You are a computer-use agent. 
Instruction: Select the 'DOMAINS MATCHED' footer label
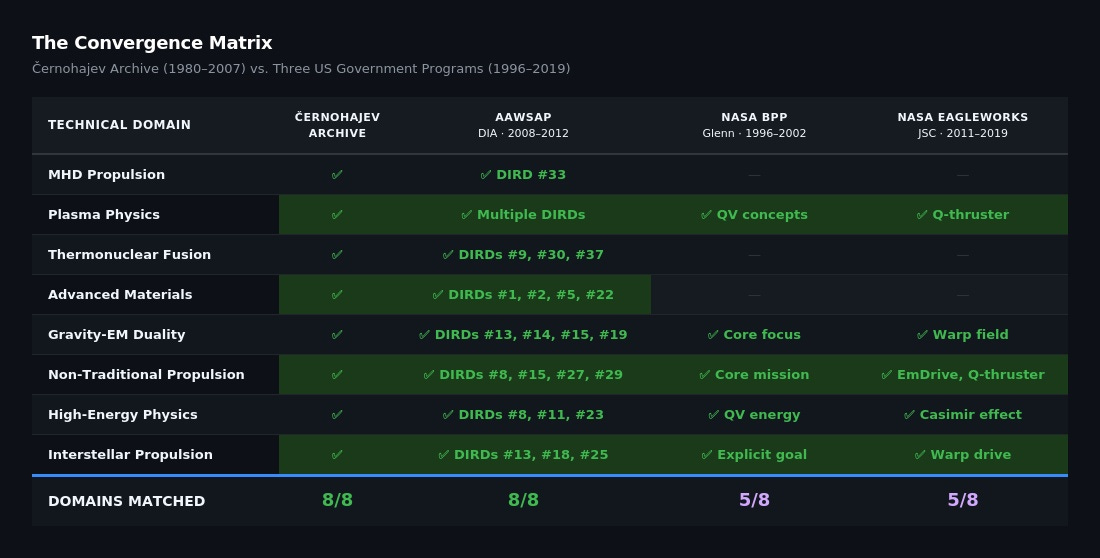(x=126, y=501)
